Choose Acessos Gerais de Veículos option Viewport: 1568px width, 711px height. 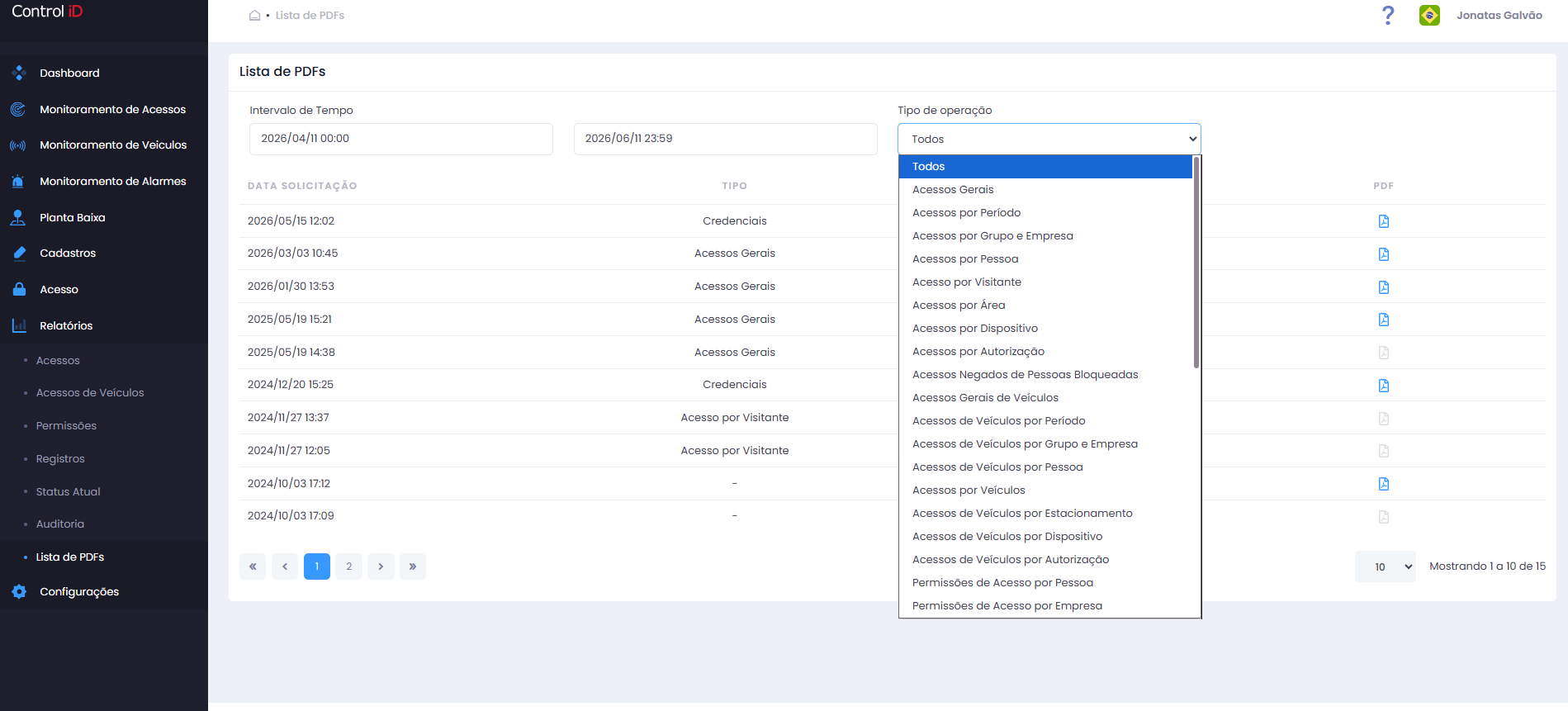[1045, 397]
